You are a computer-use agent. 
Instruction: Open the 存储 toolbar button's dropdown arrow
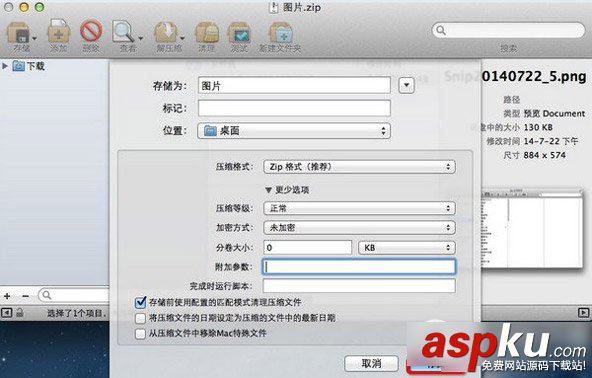34,38
